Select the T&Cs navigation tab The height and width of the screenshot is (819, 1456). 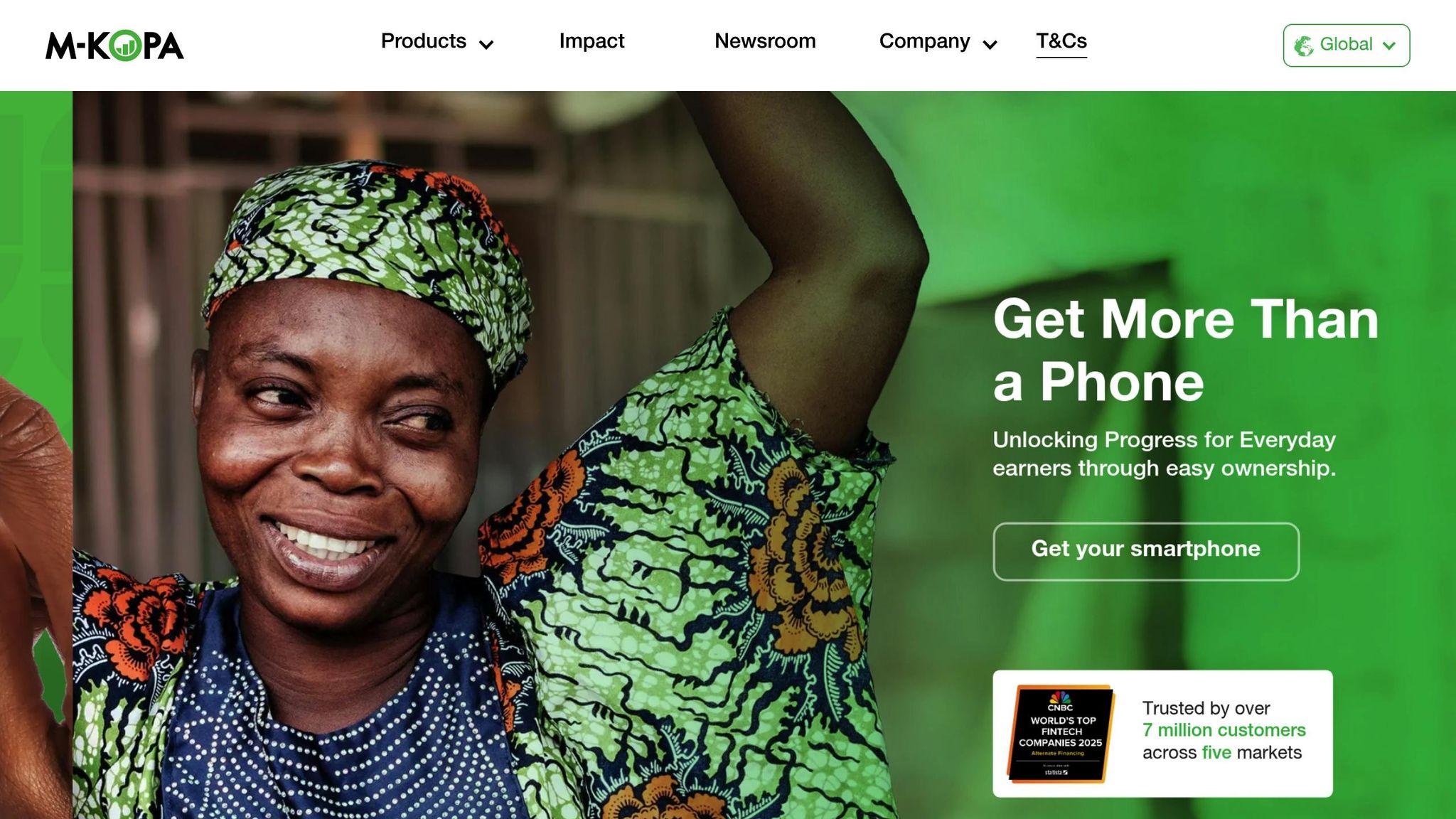pyautogui.click(x=1061, y=41)
